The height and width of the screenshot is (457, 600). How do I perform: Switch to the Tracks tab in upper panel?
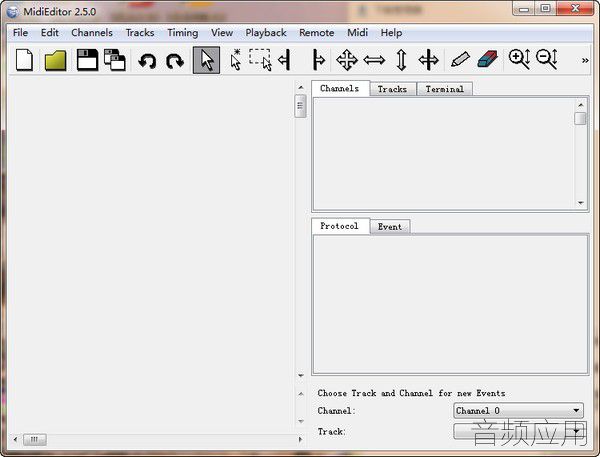392,89
